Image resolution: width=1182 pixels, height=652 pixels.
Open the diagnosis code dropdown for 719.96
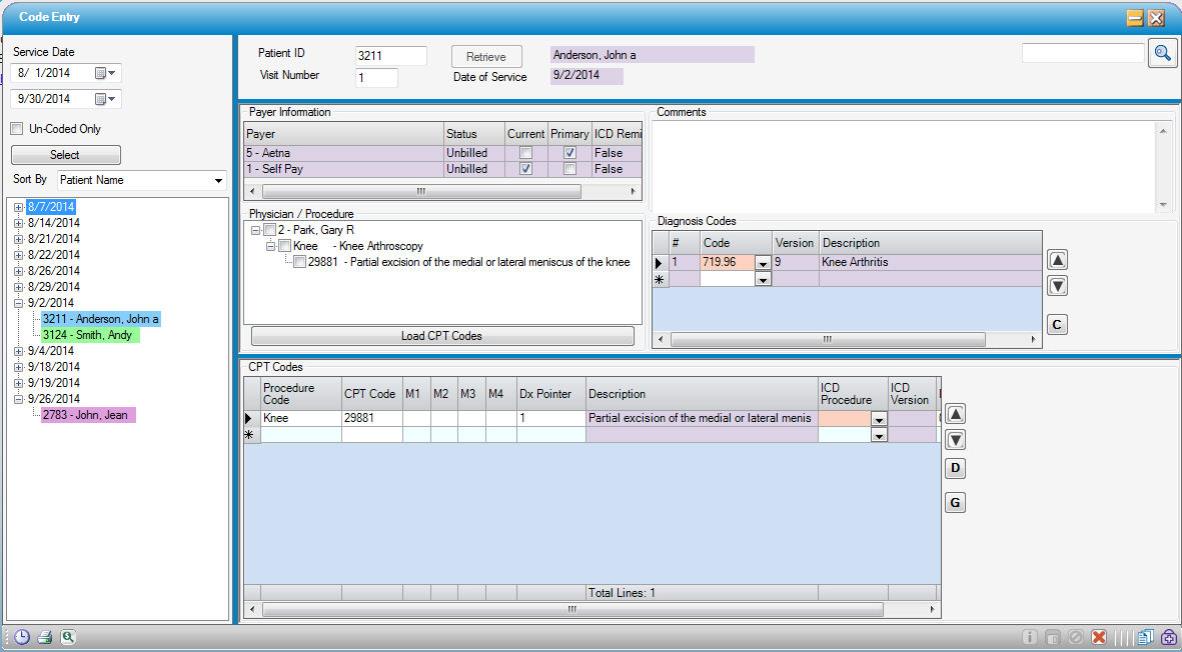click(x=763, y=261)
